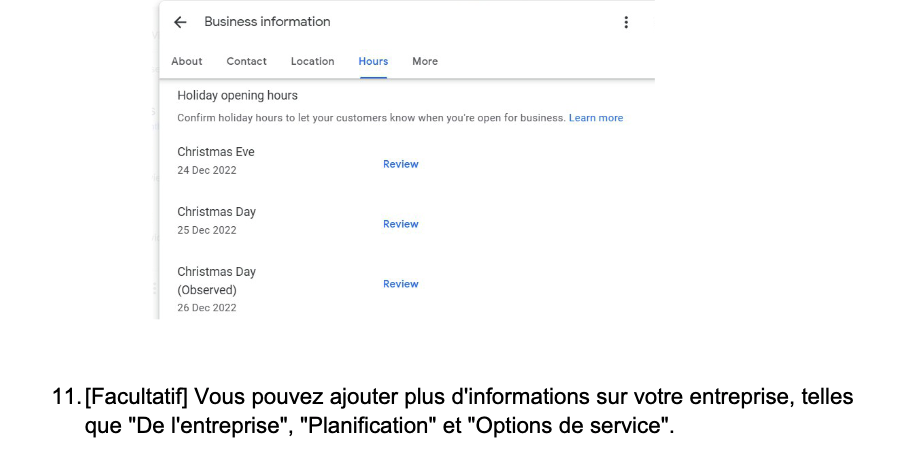Screen dimensions: 908x451
Task: Switch to the About tab
Action: pos(187,61)
